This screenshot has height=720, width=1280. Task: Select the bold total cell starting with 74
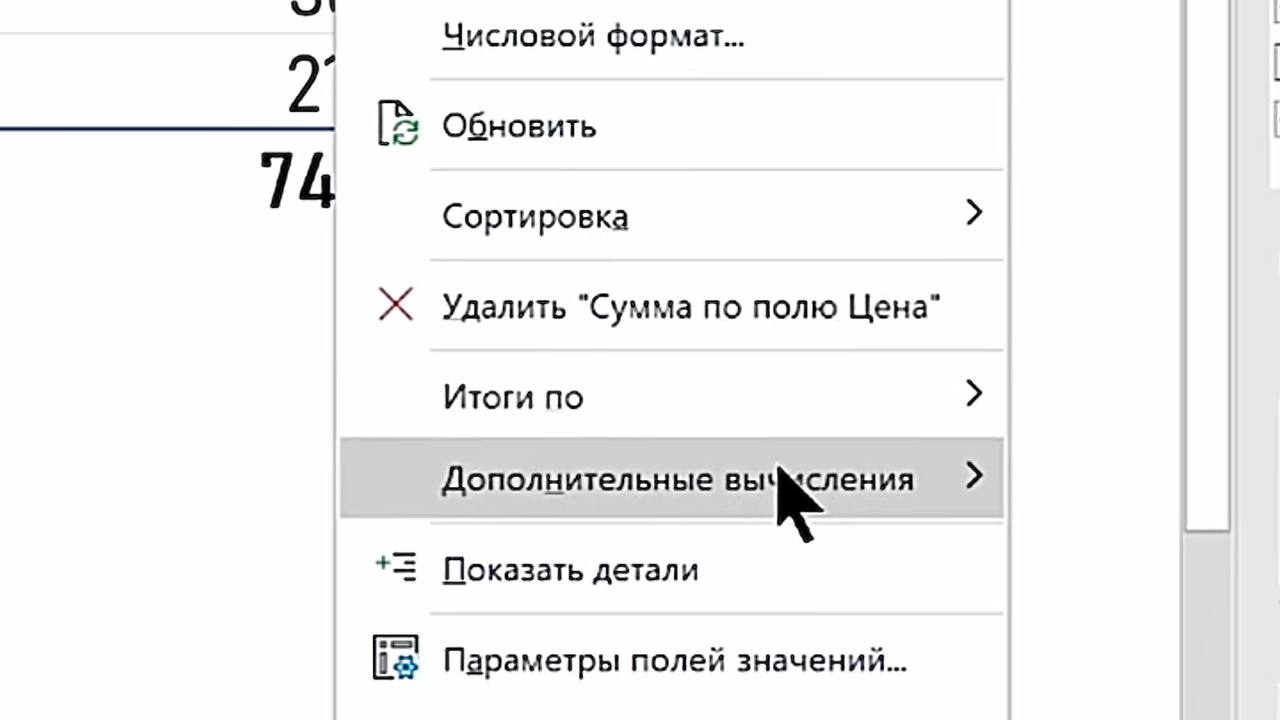coord(297,181)
